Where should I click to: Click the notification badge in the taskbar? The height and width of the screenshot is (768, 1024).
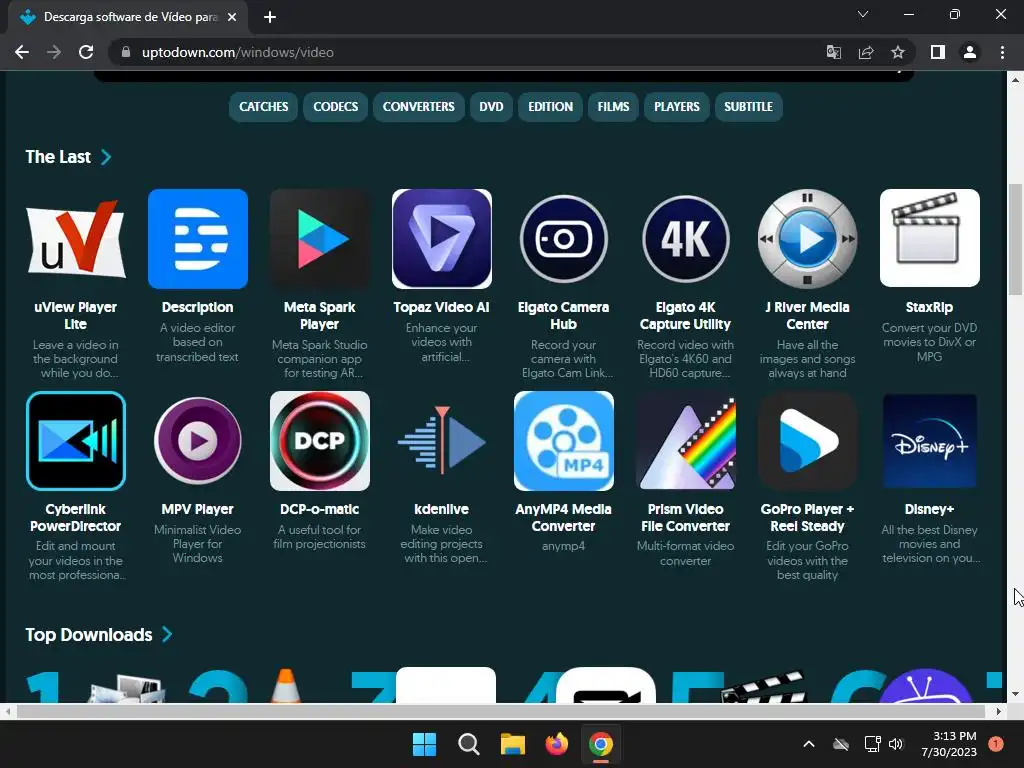coord(996,743)
